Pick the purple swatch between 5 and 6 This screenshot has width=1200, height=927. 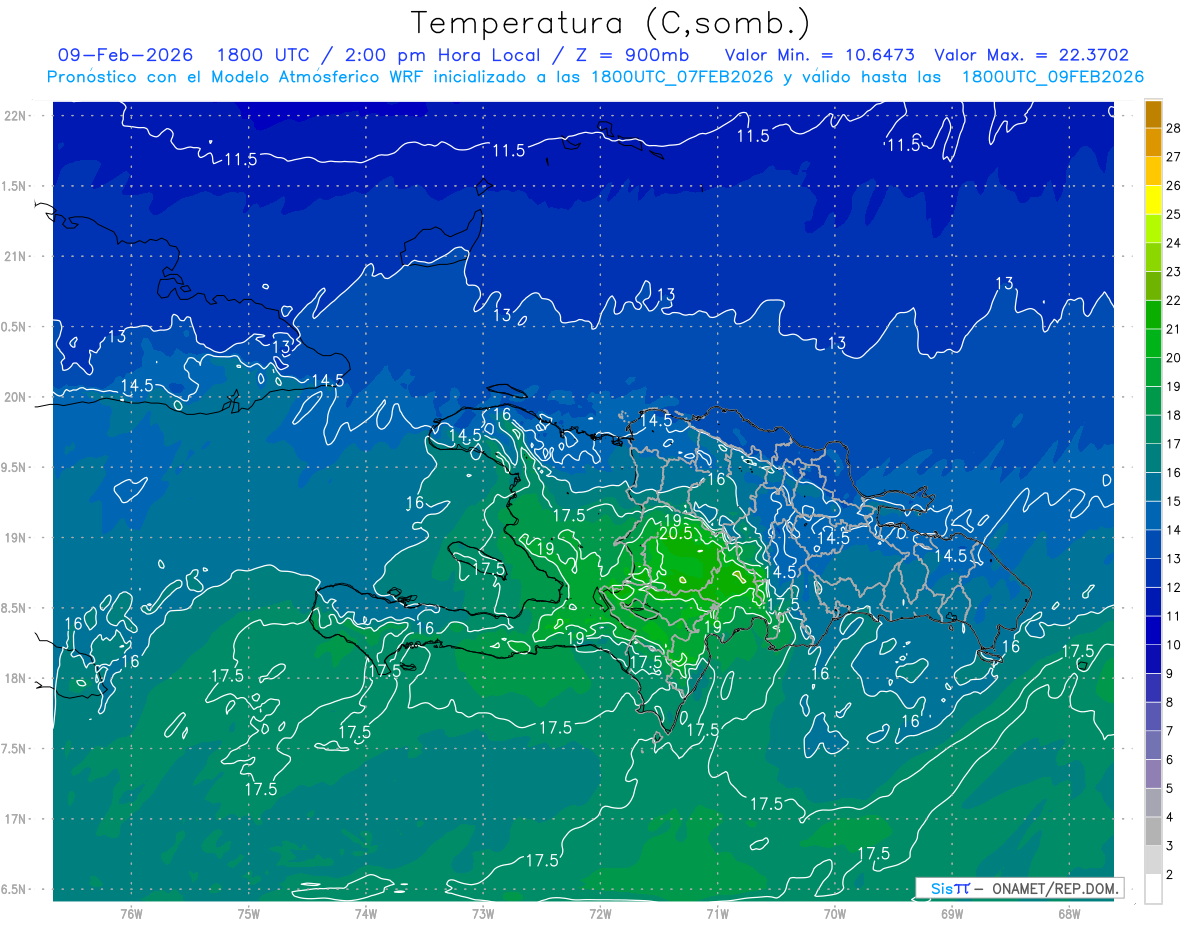coord(1153,774)
